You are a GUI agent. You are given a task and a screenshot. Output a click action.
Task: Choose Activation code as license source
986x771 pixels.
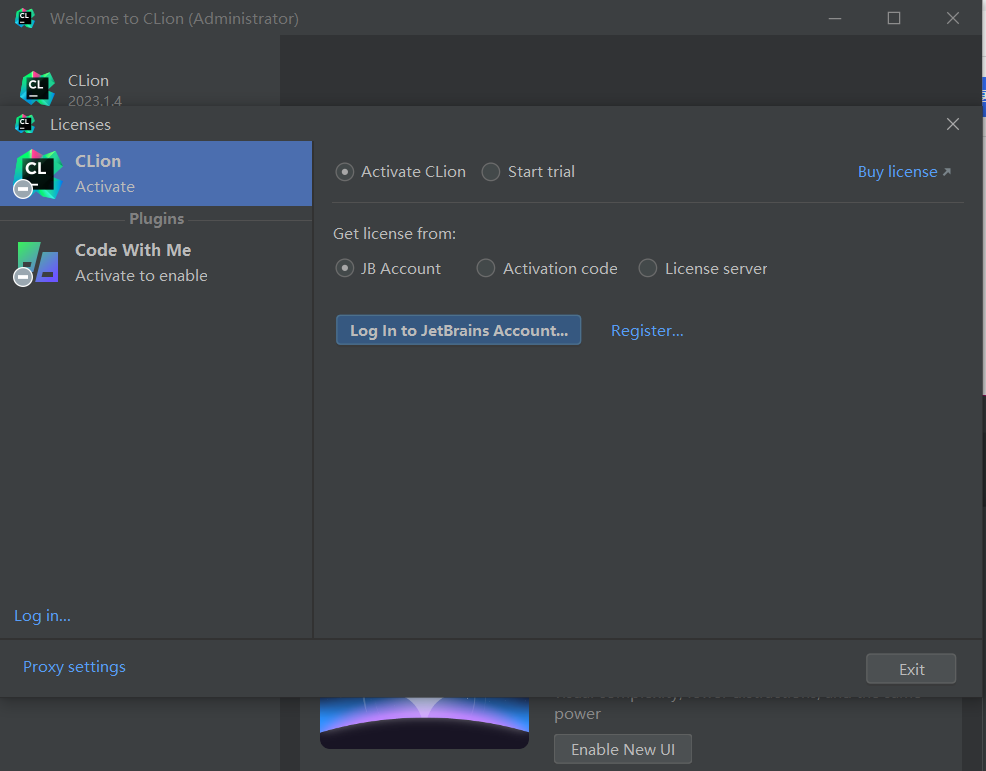(486, 268)
